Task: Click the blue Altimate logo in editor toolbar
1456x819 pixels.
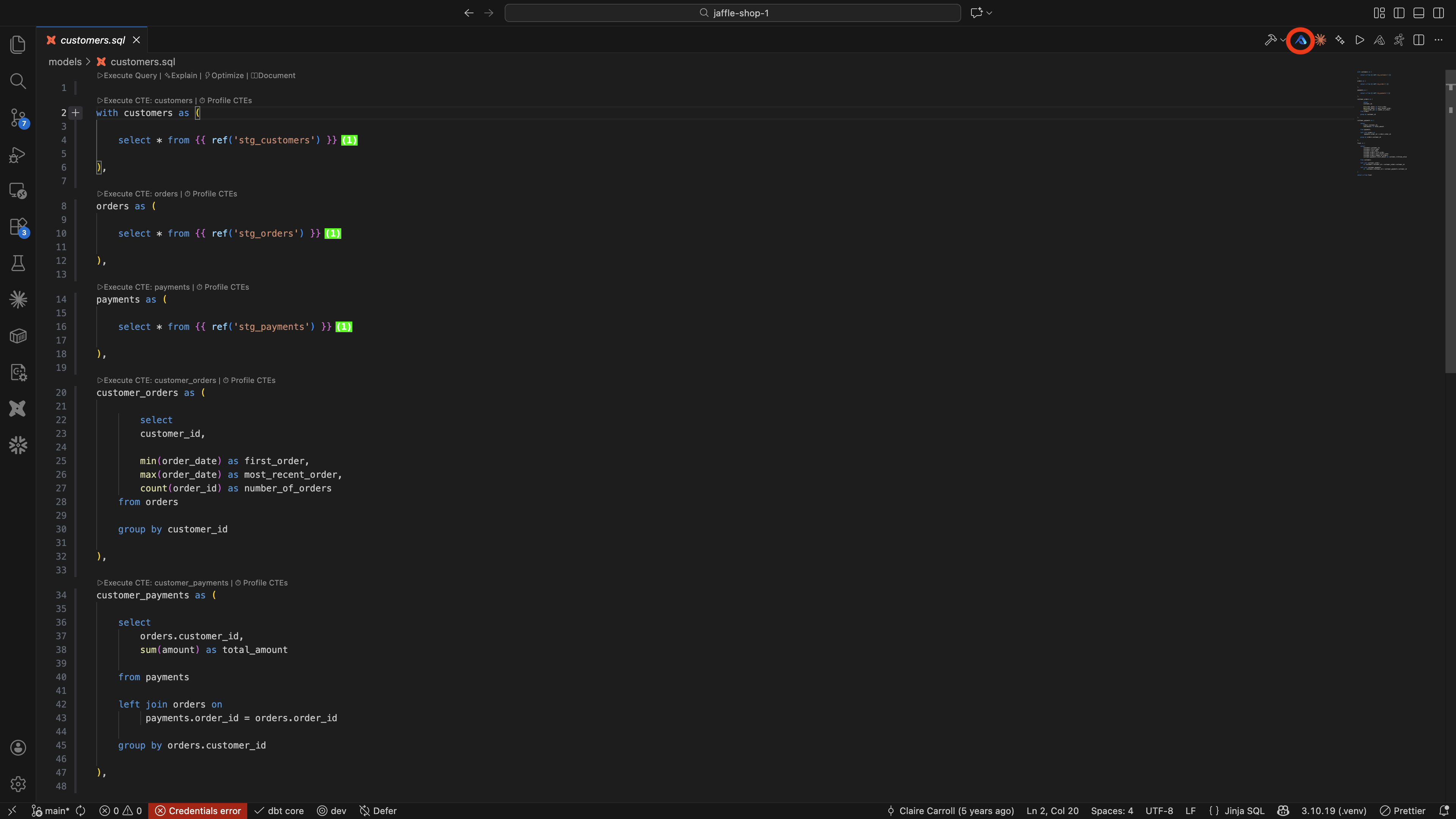Action: (1301, 40)
